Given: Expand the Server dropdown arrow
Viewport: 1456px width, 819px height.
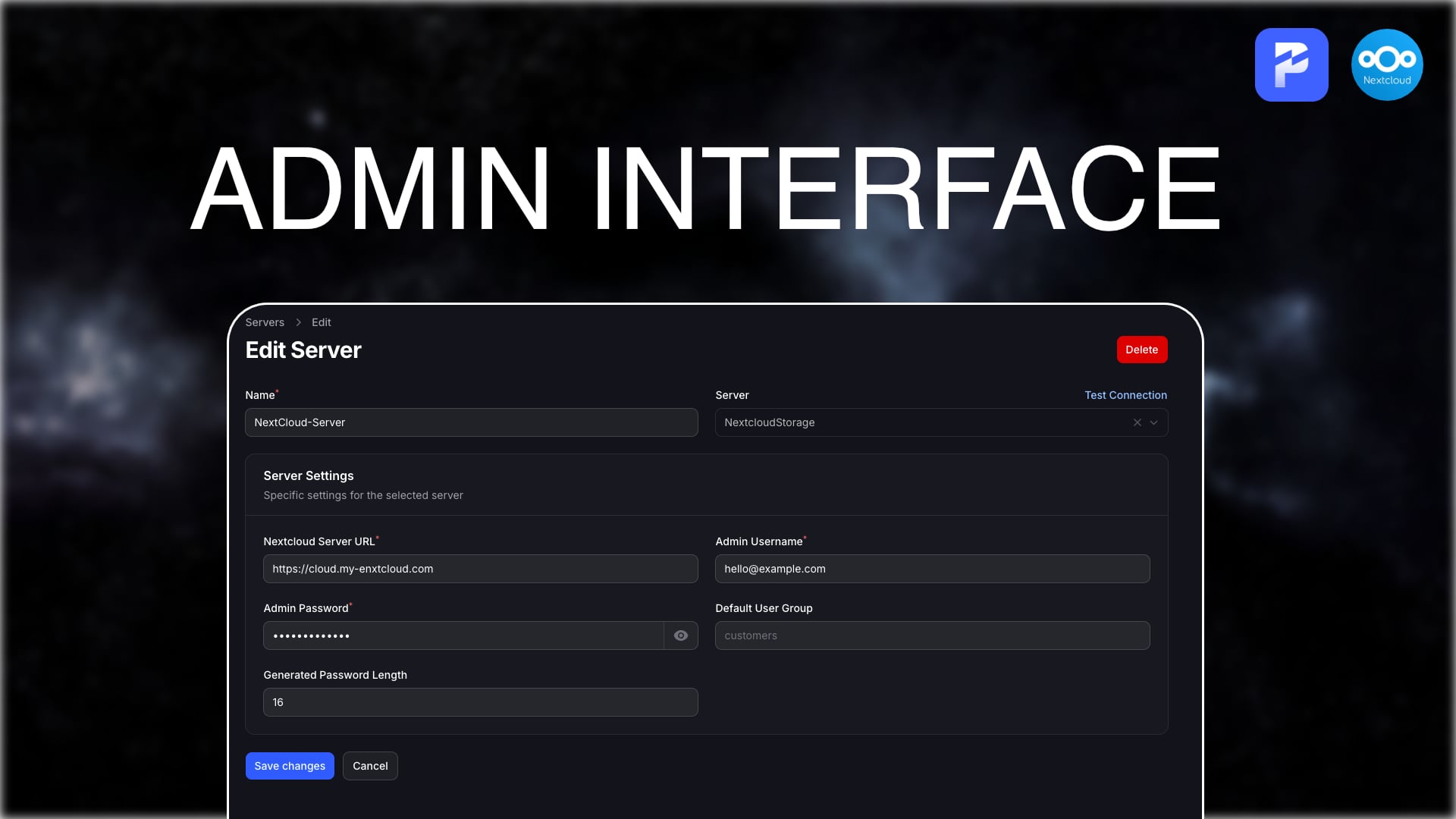Looking at the screenshot, I should 1153,422.
